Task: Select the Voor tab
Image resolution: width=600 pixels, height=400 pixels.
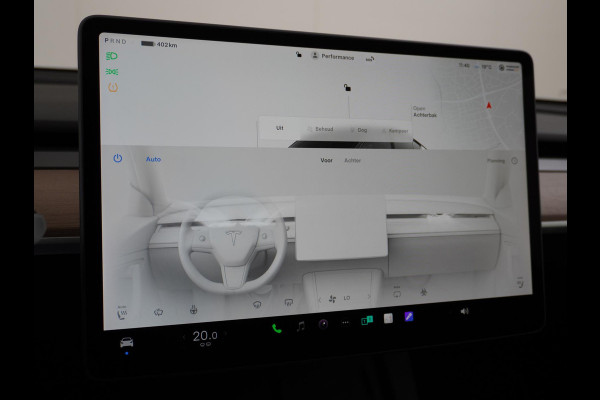Action: point(326,160)
